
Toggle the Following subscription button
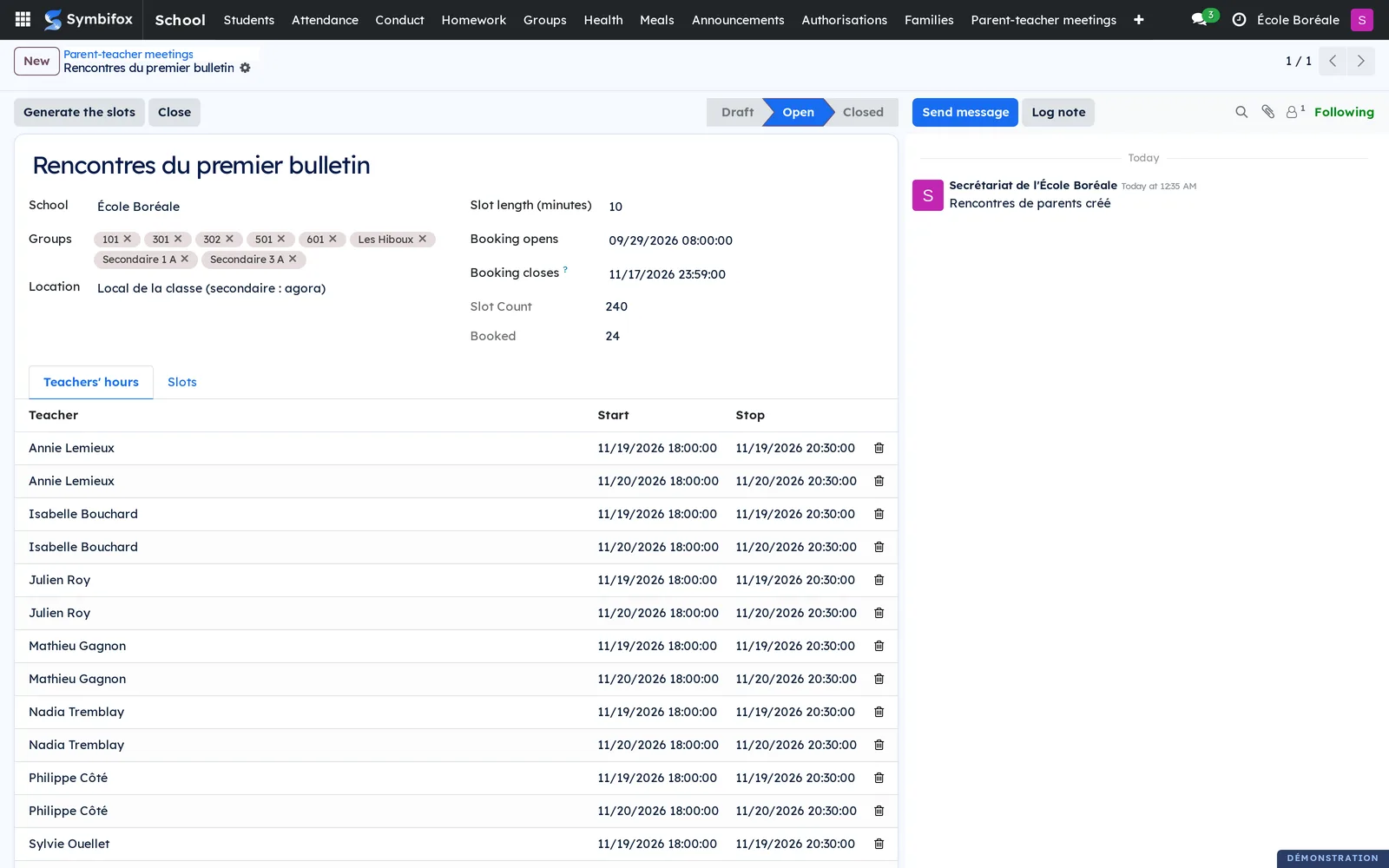[1344, 112]
